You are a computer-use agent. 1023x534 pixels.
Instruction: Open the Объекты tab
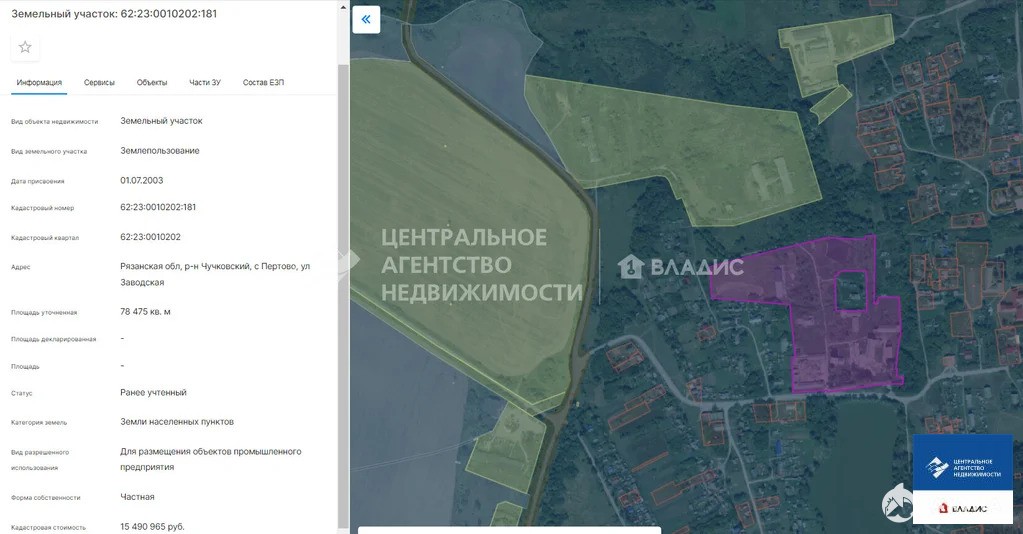point(152,82)
